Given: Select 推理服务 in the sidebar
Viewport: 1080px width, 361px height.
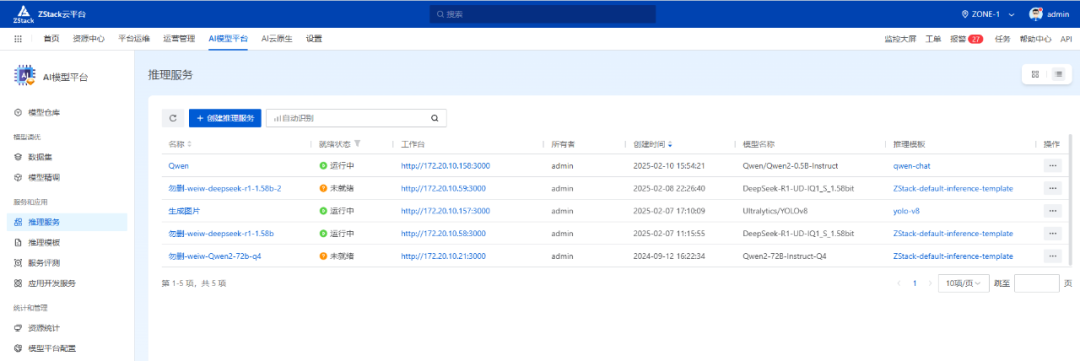Looking at the screenshot, I should point(68,222).
